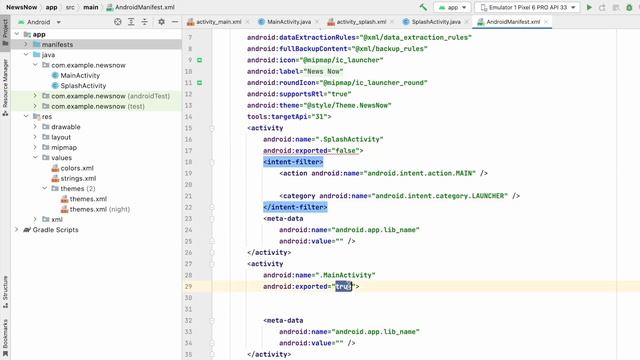640x360 pixels.
Task: Click AndroidManifest.xml breadcrumb
Action: tap(140, 7)
